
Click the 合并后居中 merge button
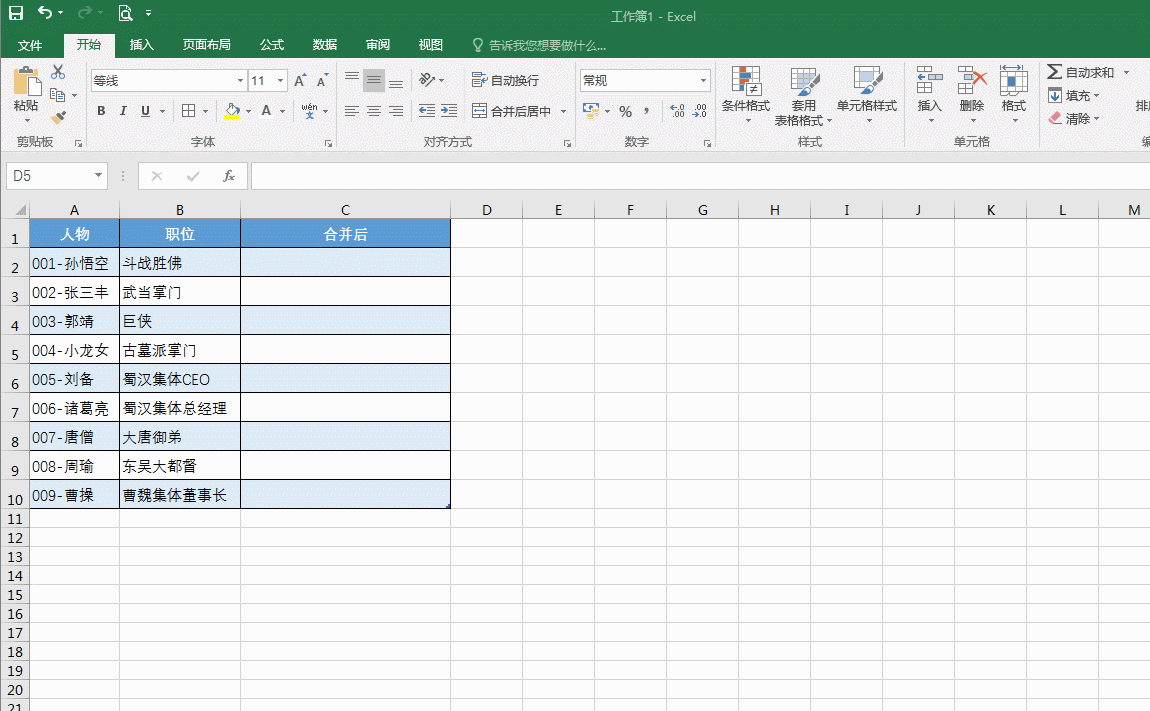point(512,112)
